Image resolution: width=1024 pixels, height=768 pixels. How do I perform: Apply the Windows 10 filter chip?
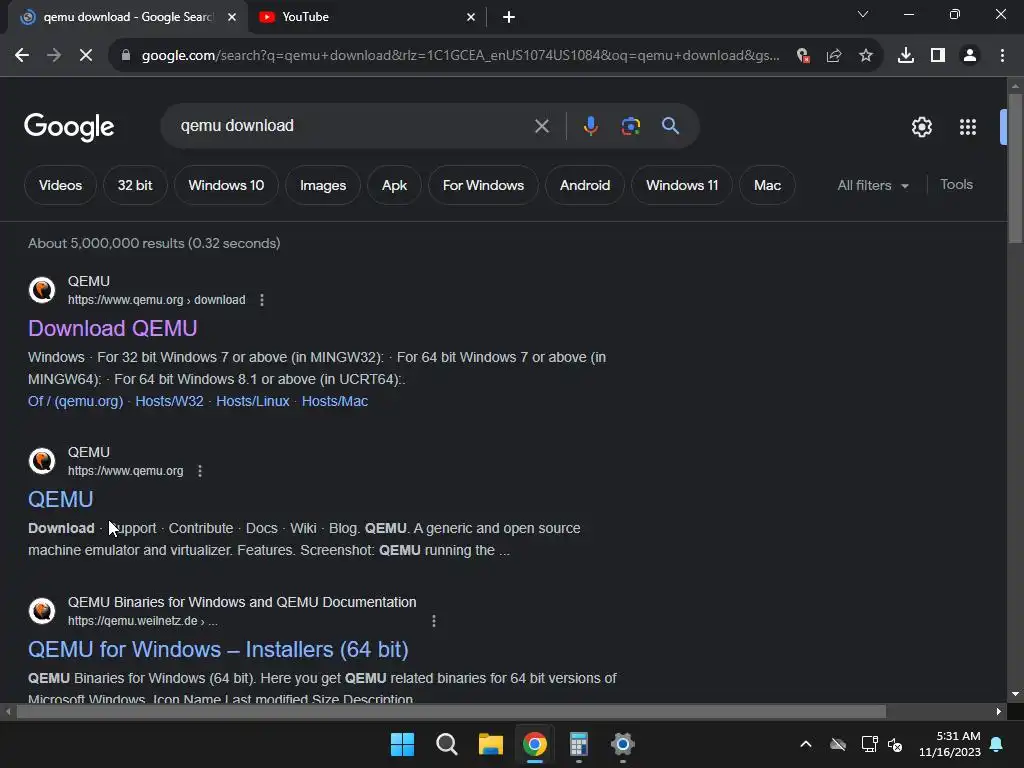coord(226,185)
